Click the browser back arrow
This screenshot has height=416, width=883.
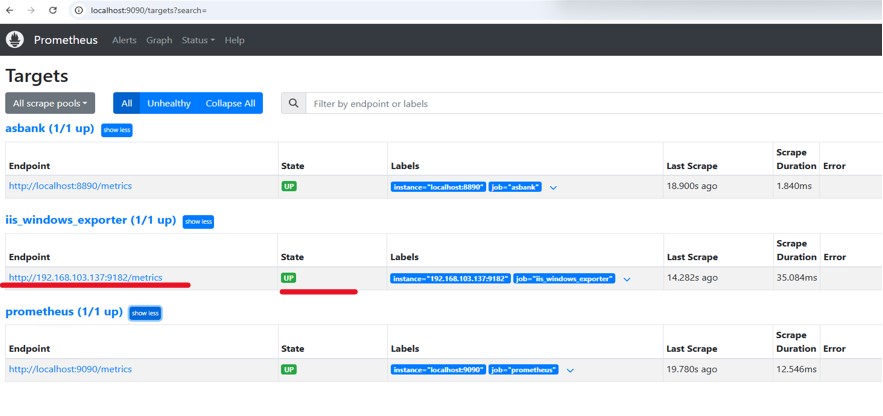[10, 10]
